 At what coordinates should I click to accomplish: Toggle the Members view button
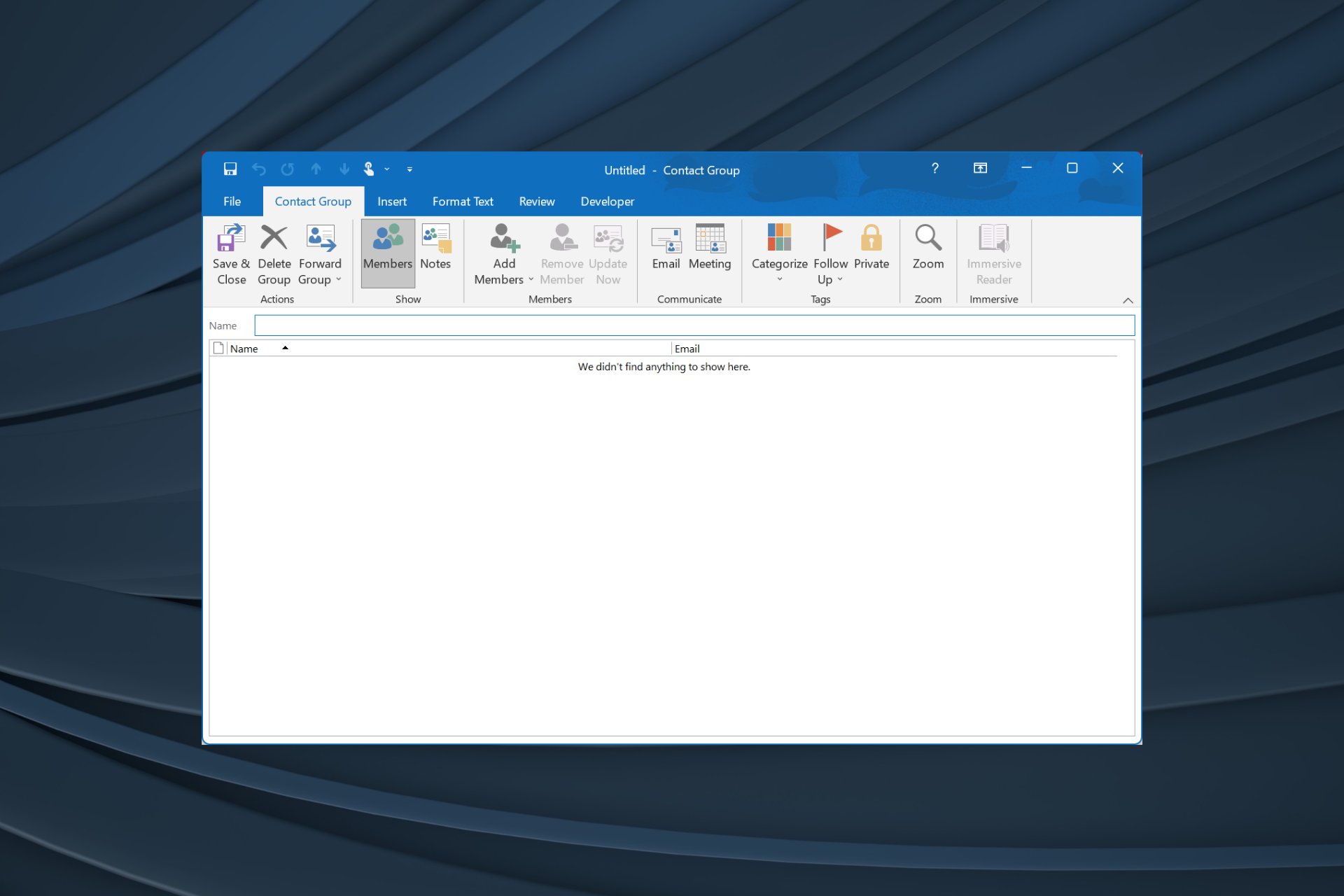point(388,253)
